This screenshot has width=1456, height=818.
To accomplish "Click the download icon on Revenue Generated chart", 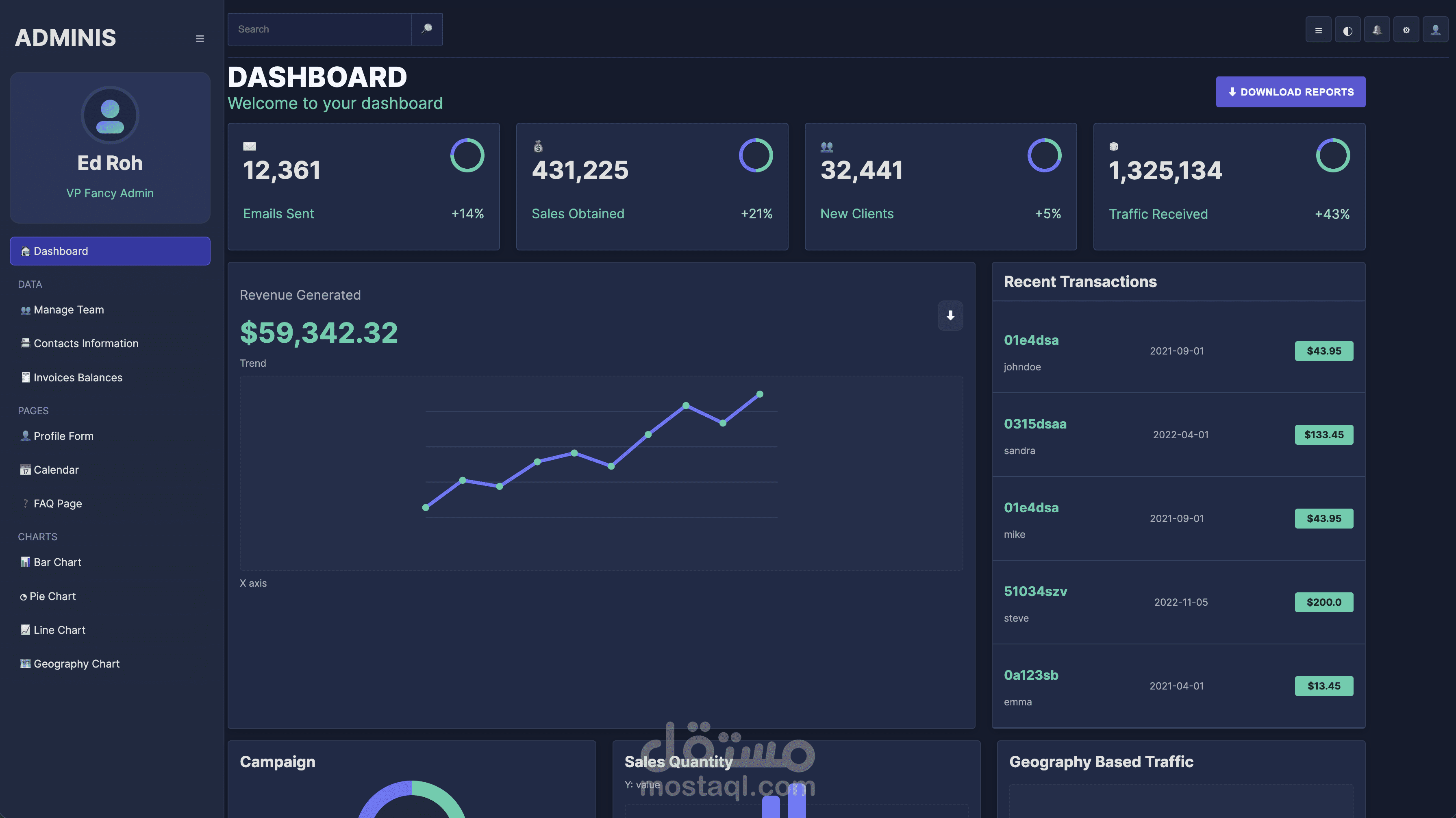I will click(x=950, y=316).
